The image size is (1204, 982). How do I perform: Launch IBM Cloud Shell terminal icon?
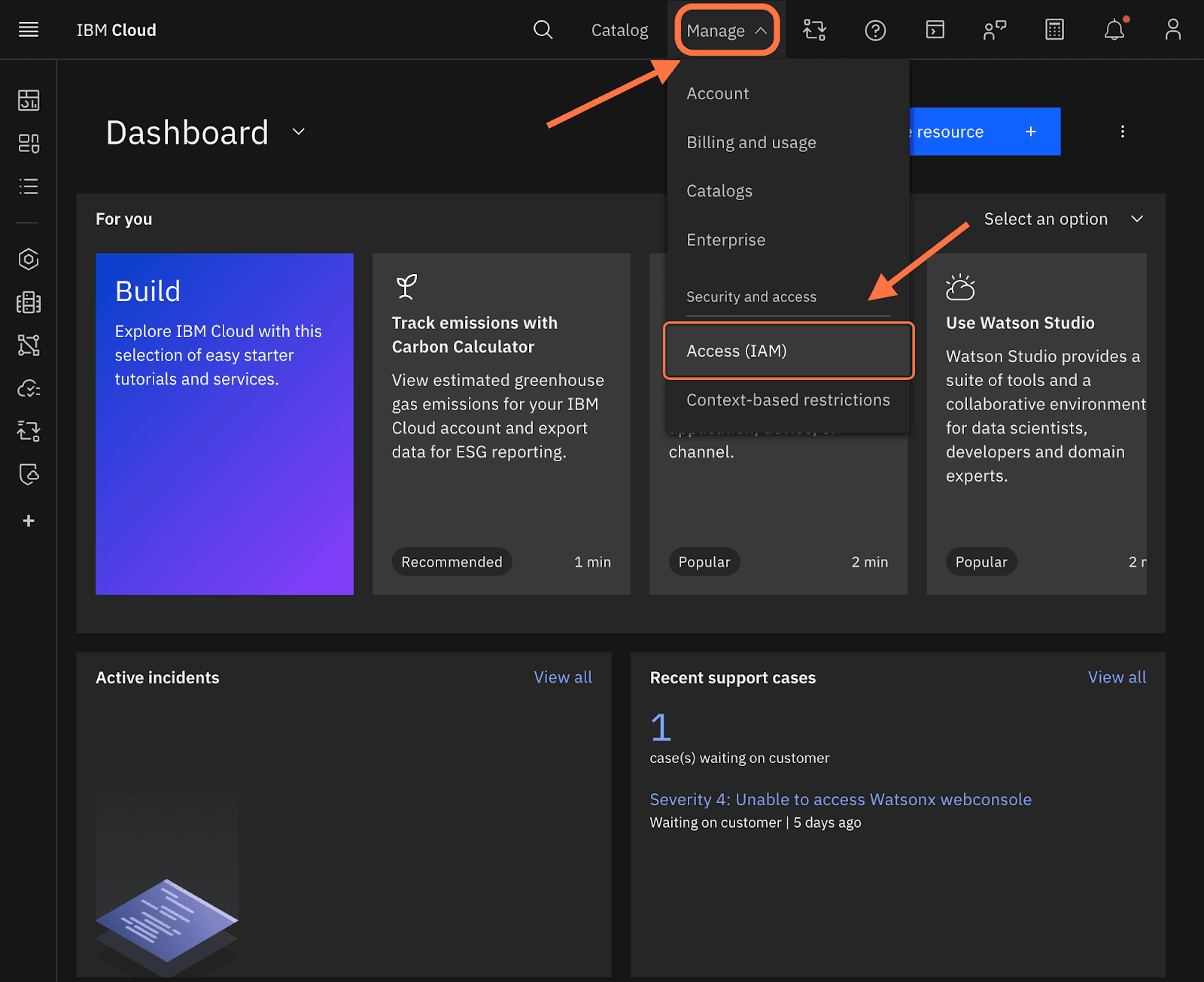935,30
